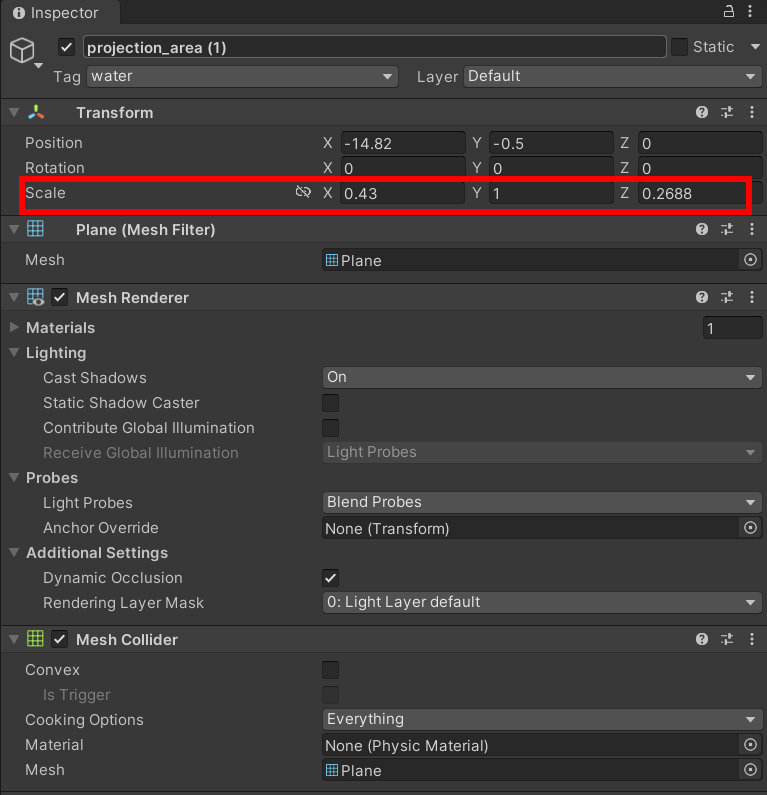
Task: Expand the Materials foldout
Action: 14,328
